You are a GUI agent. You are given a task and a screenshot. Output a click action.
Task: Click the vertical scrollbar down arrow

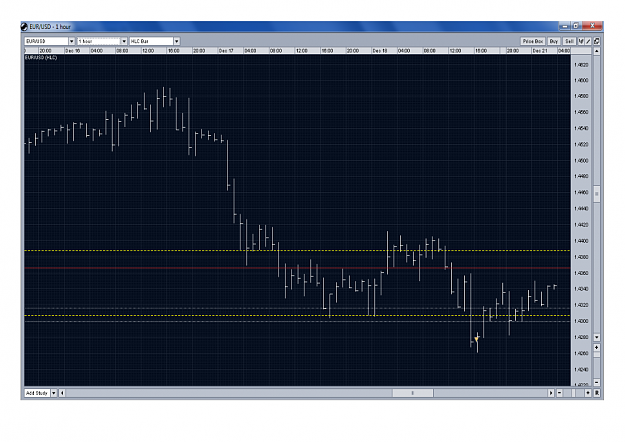597,337
